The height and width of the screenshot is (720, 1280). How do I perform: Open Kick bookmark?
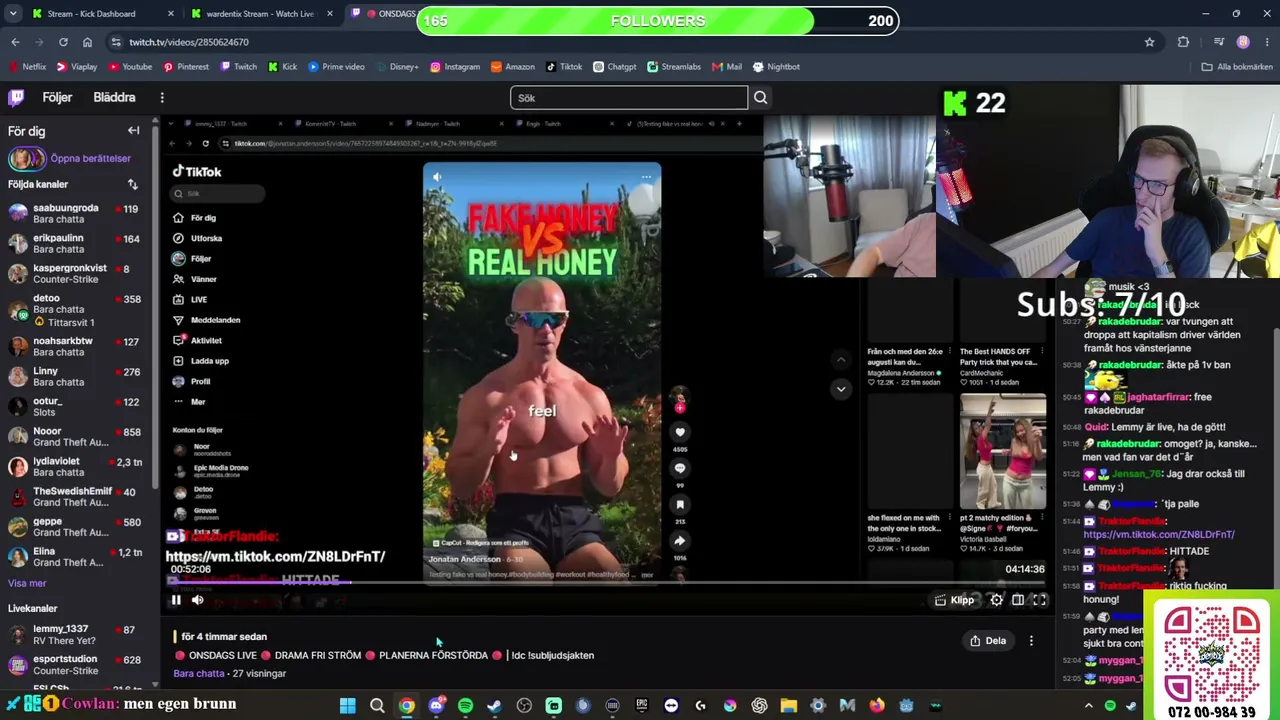coord(282,67)
